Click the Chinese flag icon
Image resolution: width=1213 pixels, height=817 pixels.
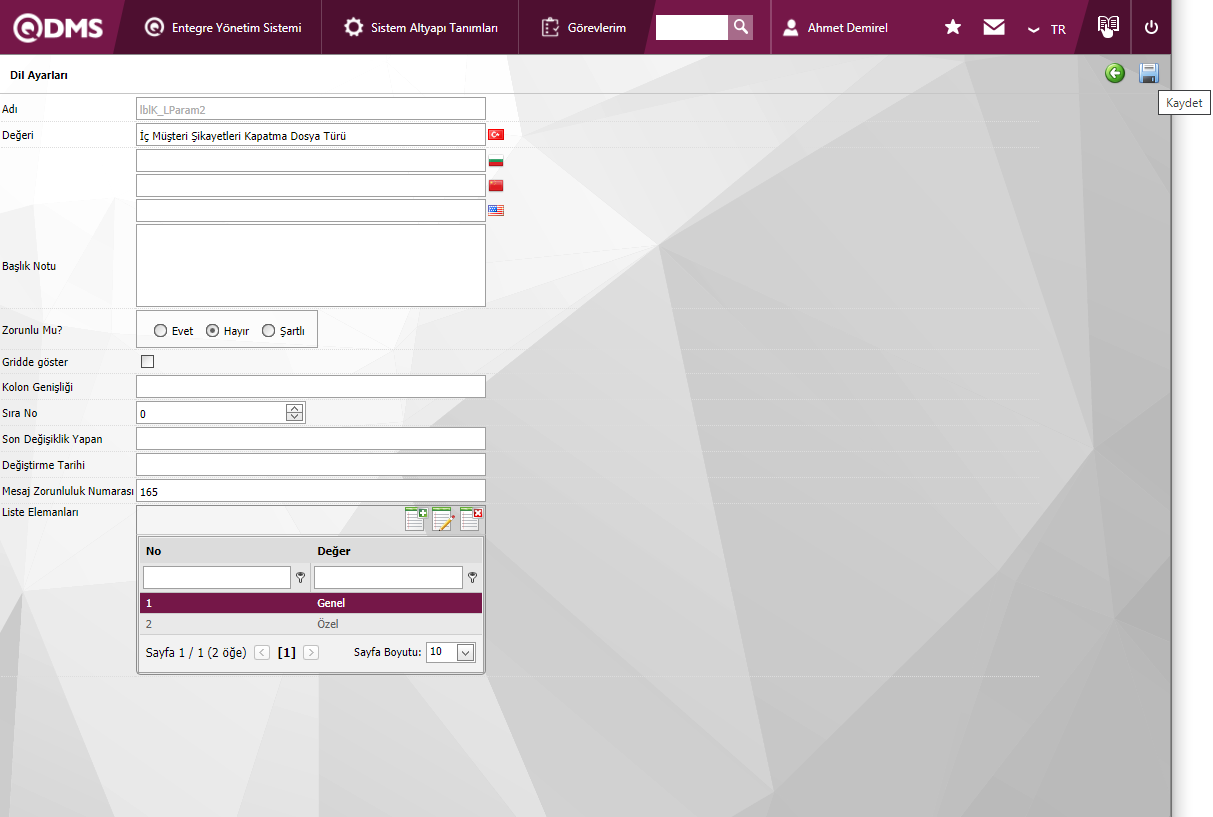click(496, 186)
